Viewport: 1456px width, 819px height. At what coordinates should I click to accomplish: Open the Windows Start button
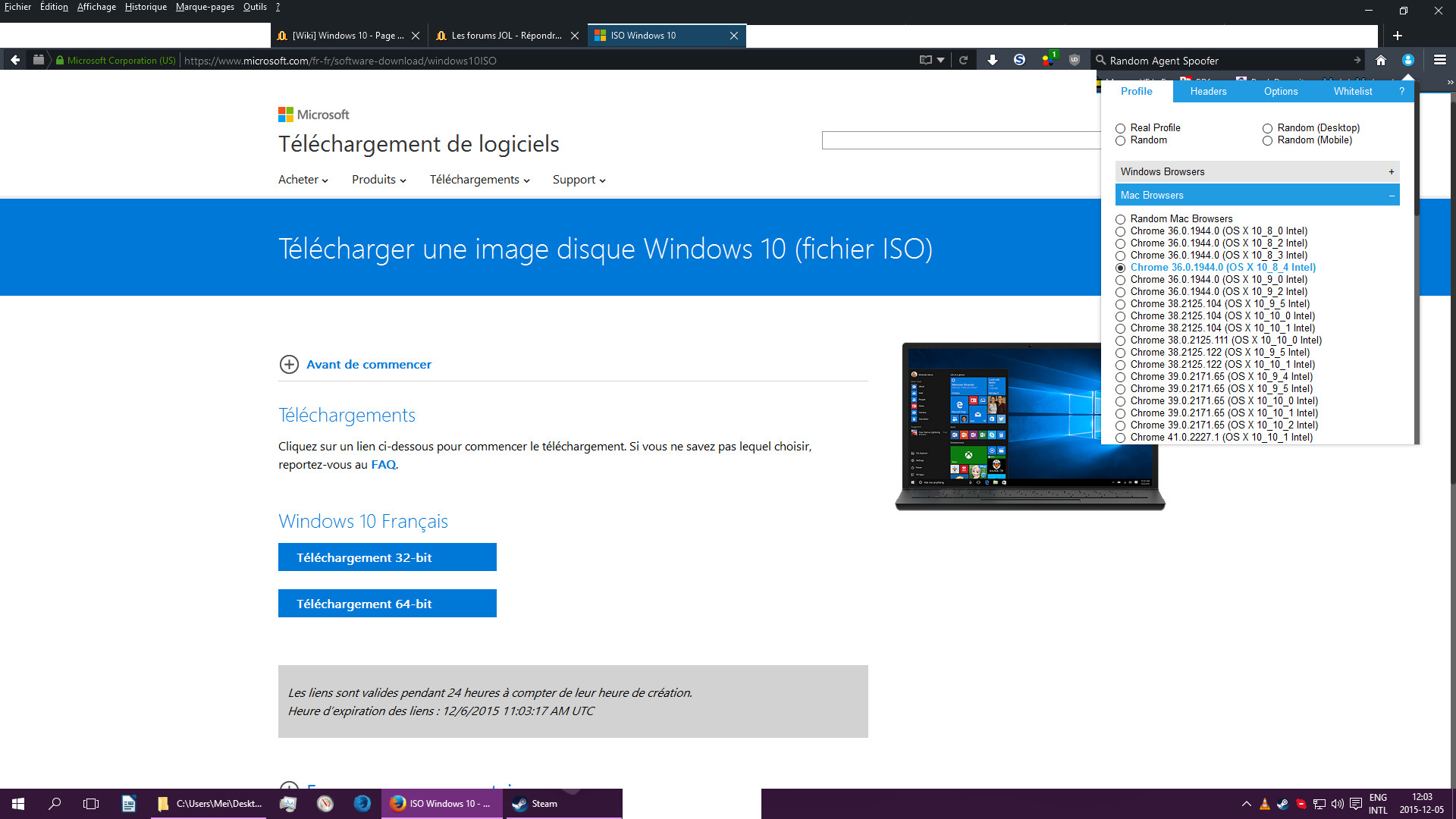point(18,804)
